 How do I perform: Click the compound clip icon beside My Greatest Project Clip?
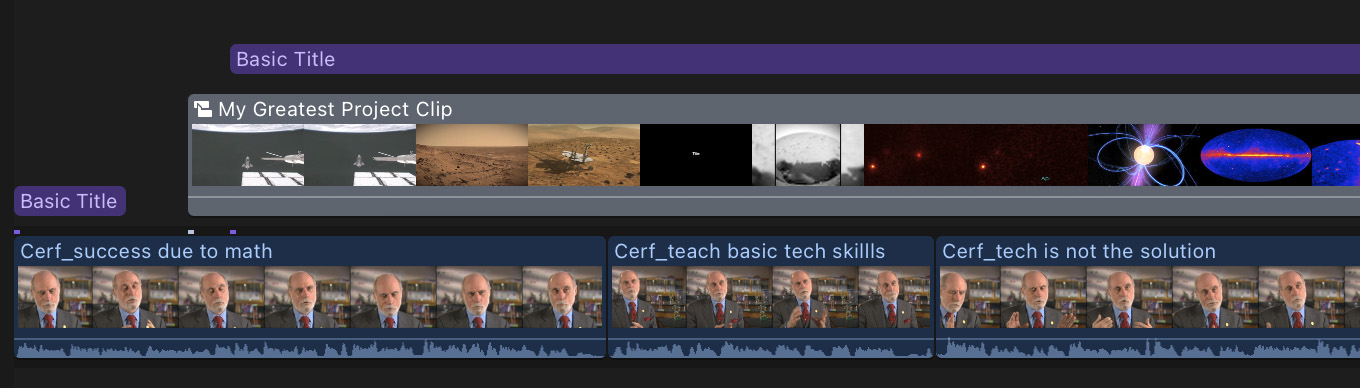click(203, 109)
